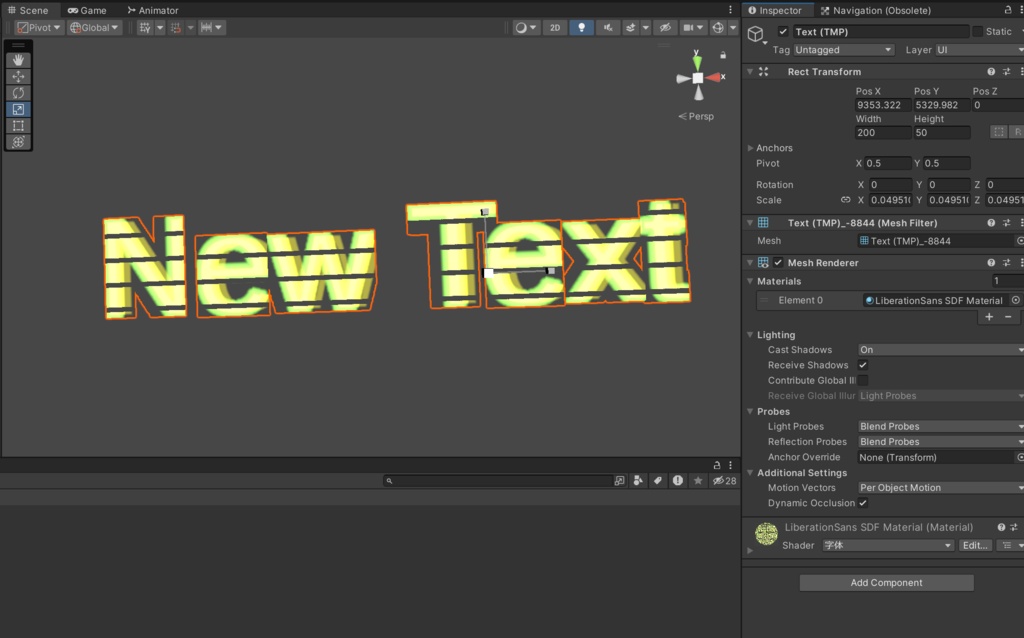Viewport: 1024px width, 638px height.
Task: Enable Contribute Global Illumination checkbox
Action: (863, 380)
